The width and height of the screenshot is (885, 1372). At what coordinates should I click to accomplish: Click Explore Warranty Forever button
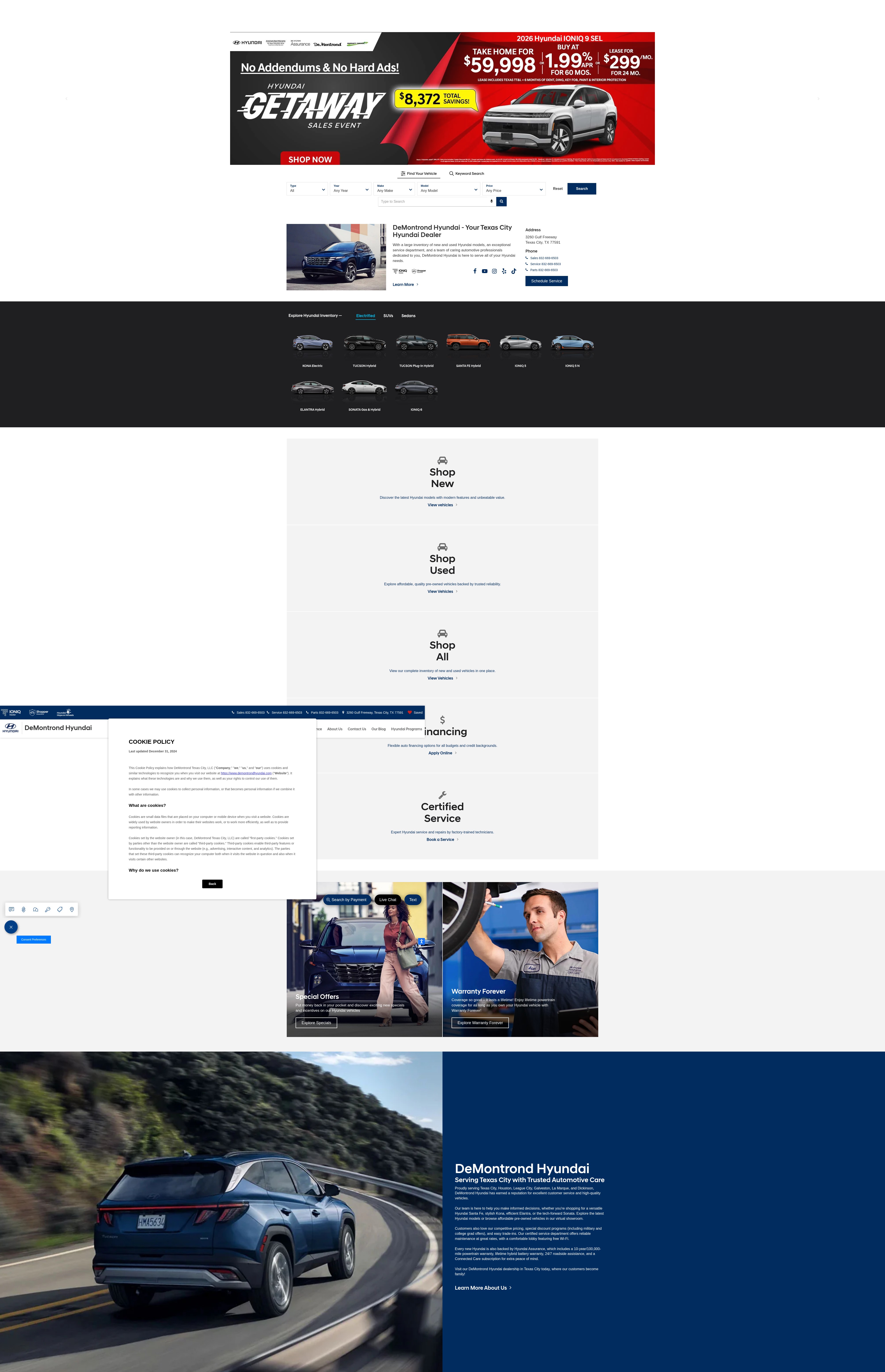pyautogui.click(x=480, y=1023)
